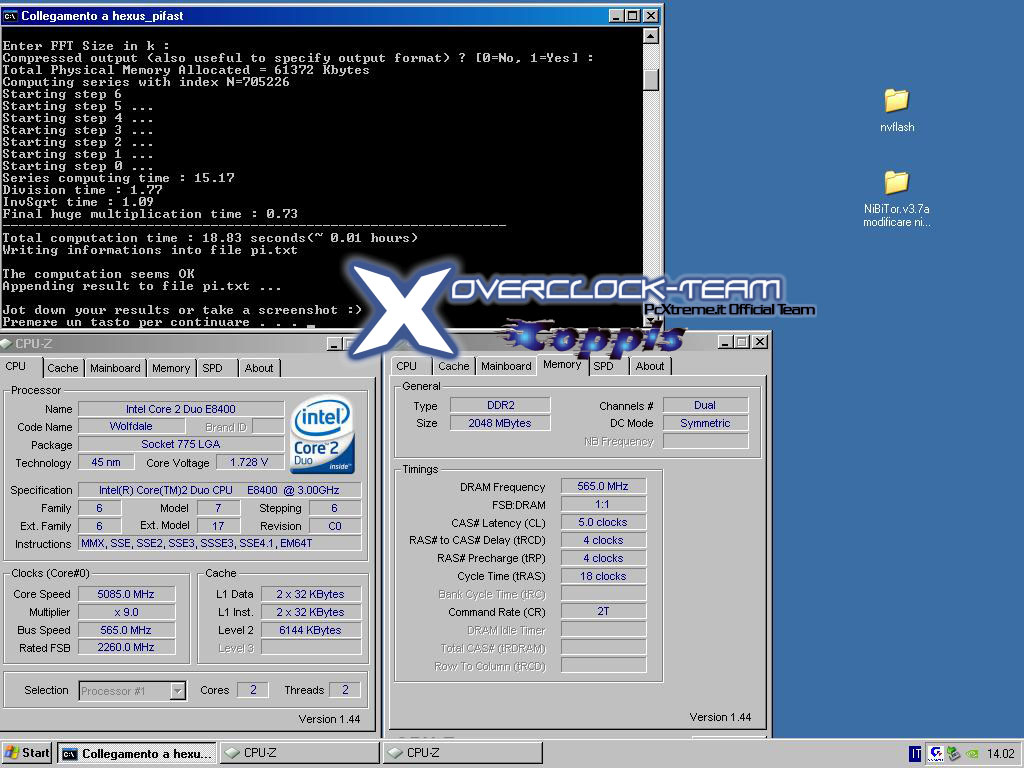This screenshot has height=768, width=1024.
Task: Click the L1 Data value '2 x 32 KBytes'
Action: [311, 594]
